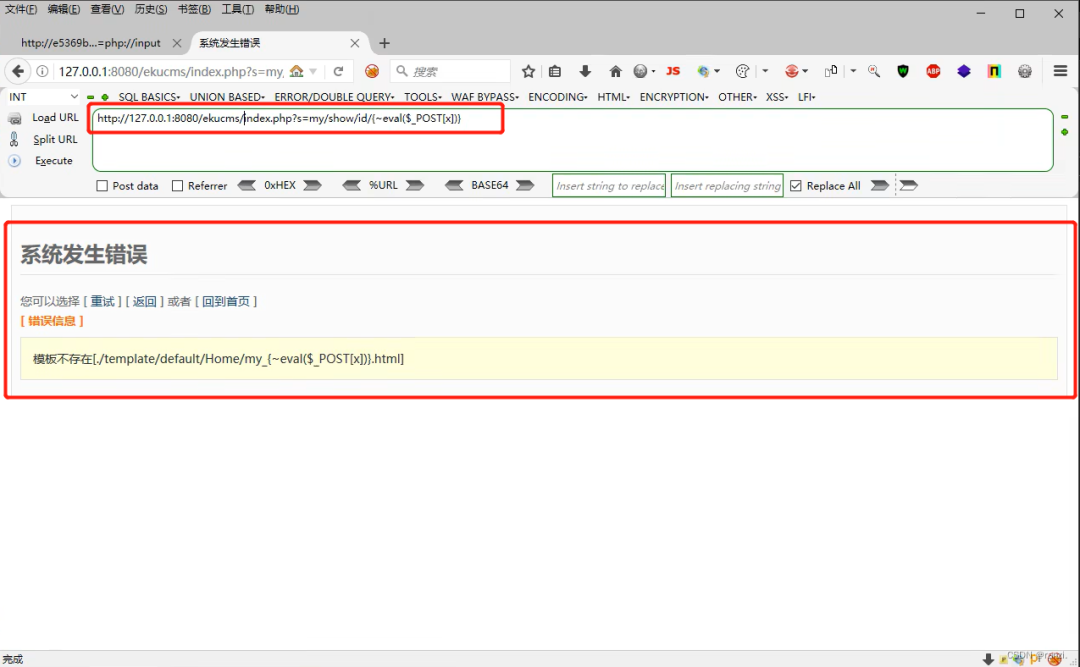Click the browser address bar URL
The image size is (1080, 667).
pos(171,72)
